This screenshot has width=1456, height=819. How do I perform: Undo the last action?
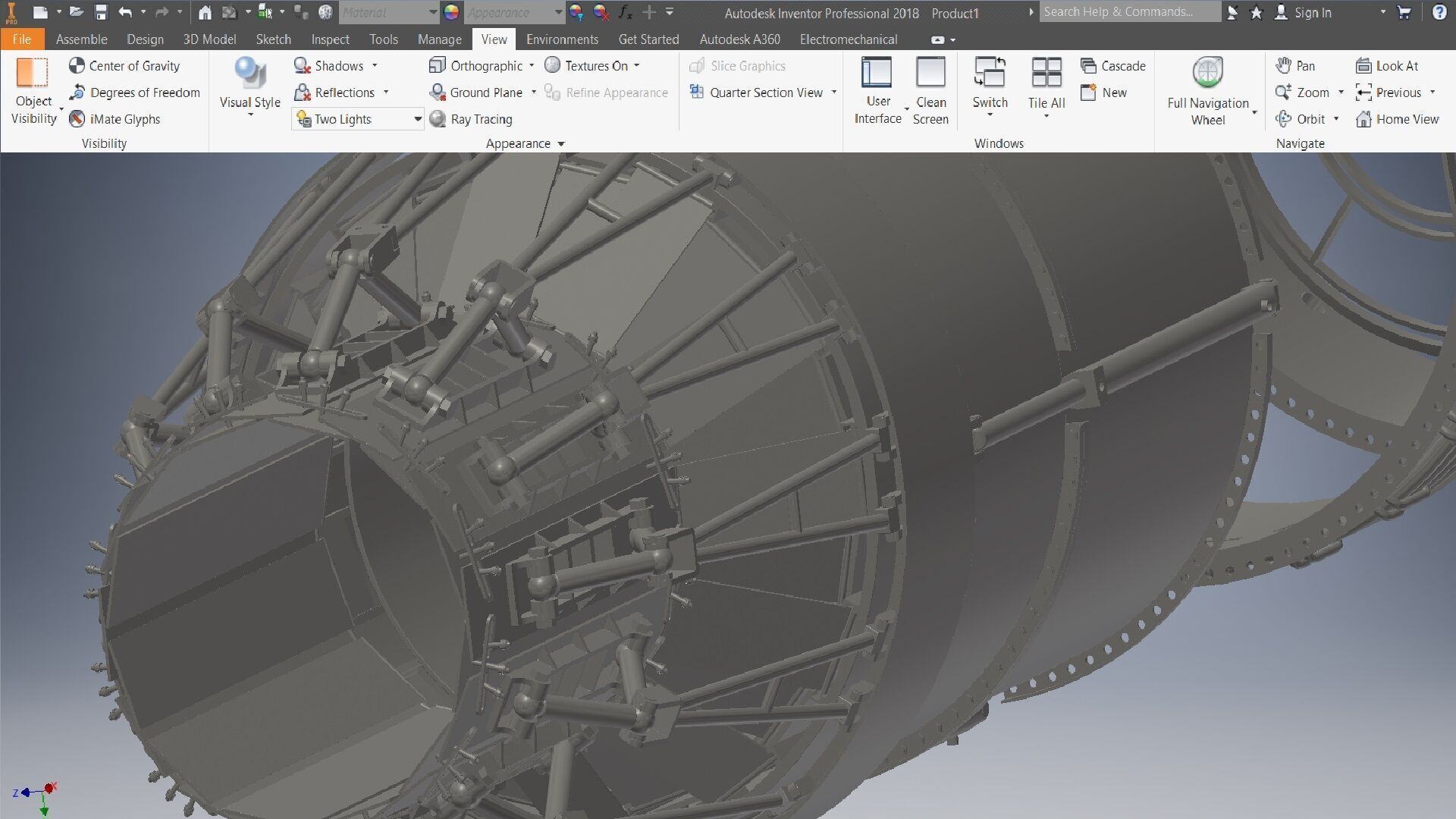(x=126, y=12)
